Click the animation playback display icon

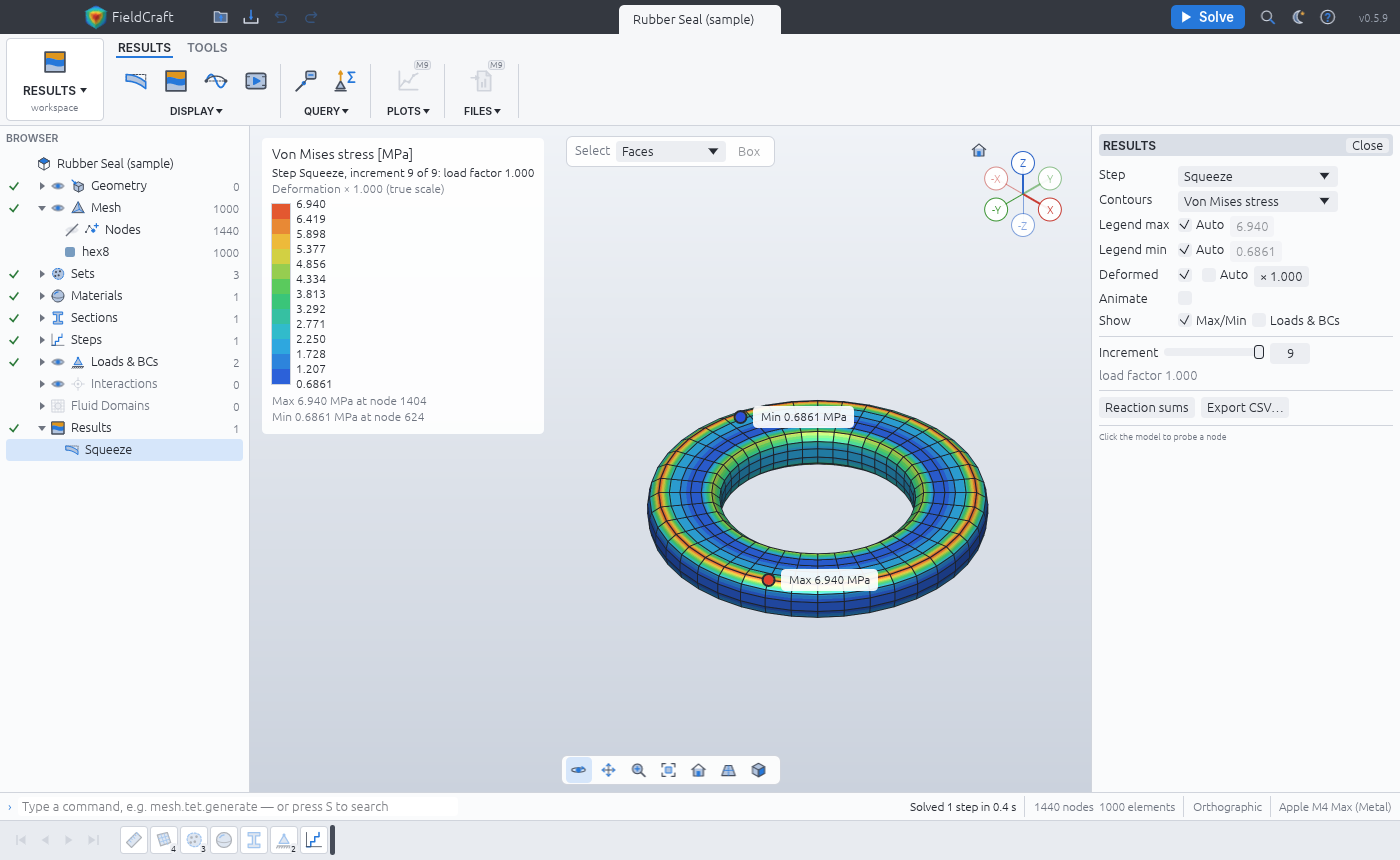(256, 80)
